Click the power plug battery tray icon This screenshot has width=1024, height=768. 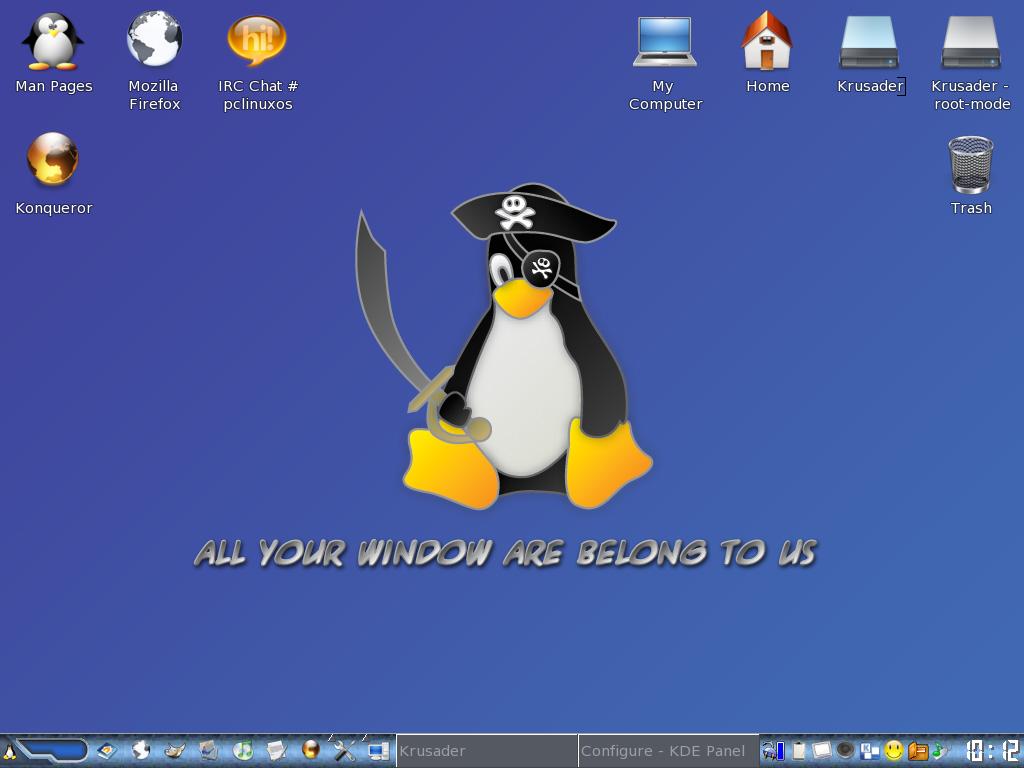[773, 751]
